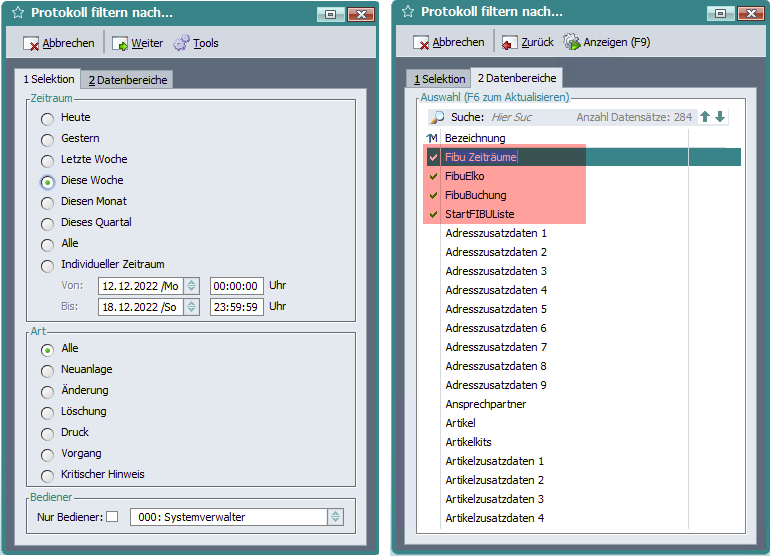Viewport: 770px width, 556px height.
Task: Select the Ansprechpartner list entry
Action: pos(485,404)
